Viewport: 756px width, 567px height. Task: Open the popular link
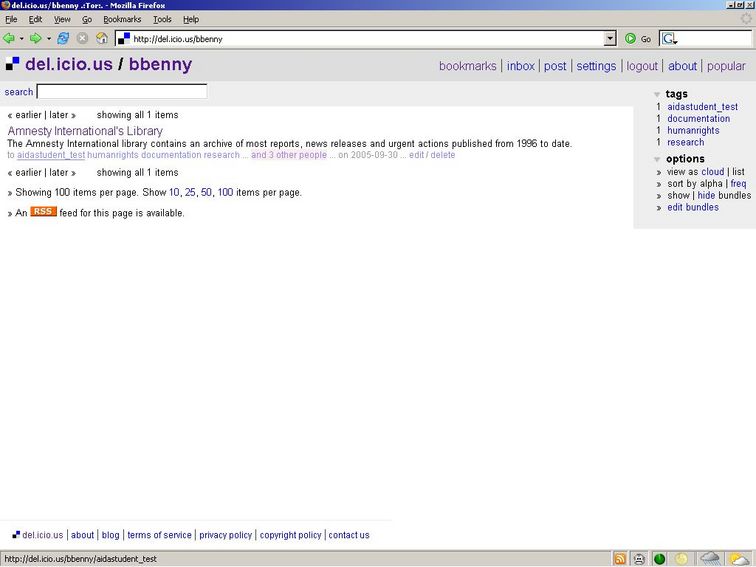(726, 66)
